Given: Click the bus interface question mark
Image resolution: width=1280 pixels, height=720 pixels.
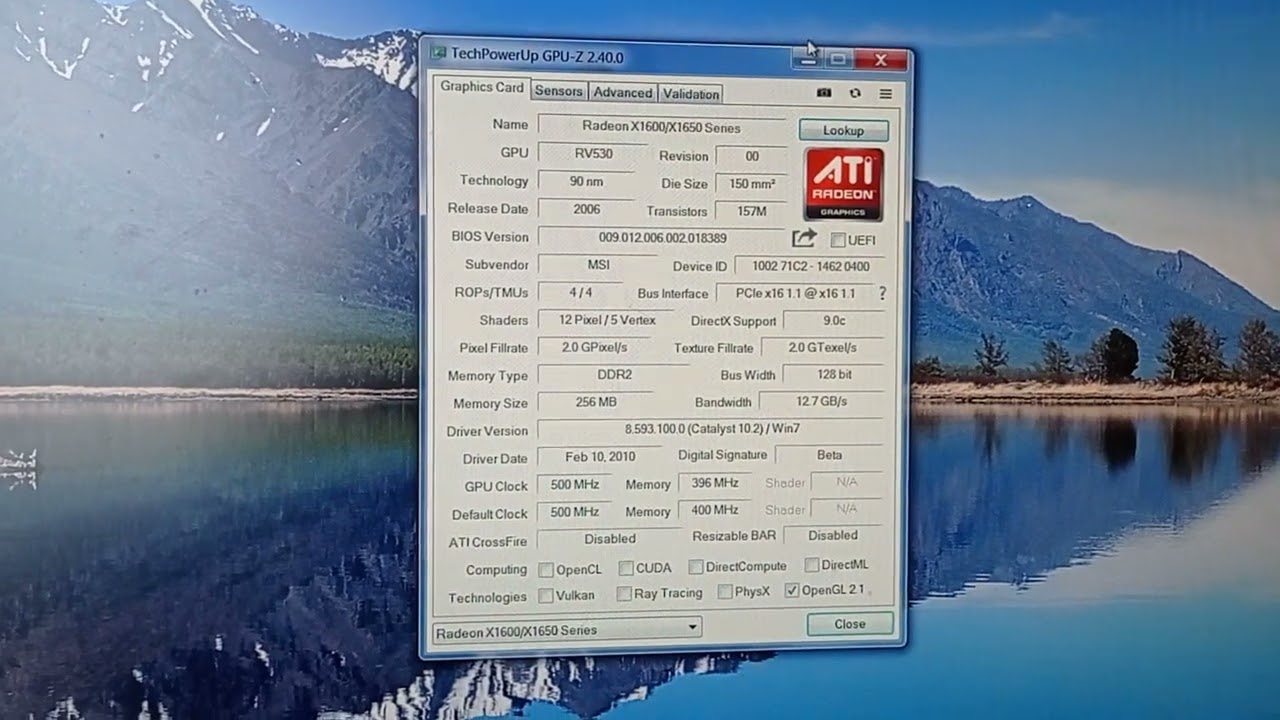Looking at the screenshot, I should [x=882, y=293].
